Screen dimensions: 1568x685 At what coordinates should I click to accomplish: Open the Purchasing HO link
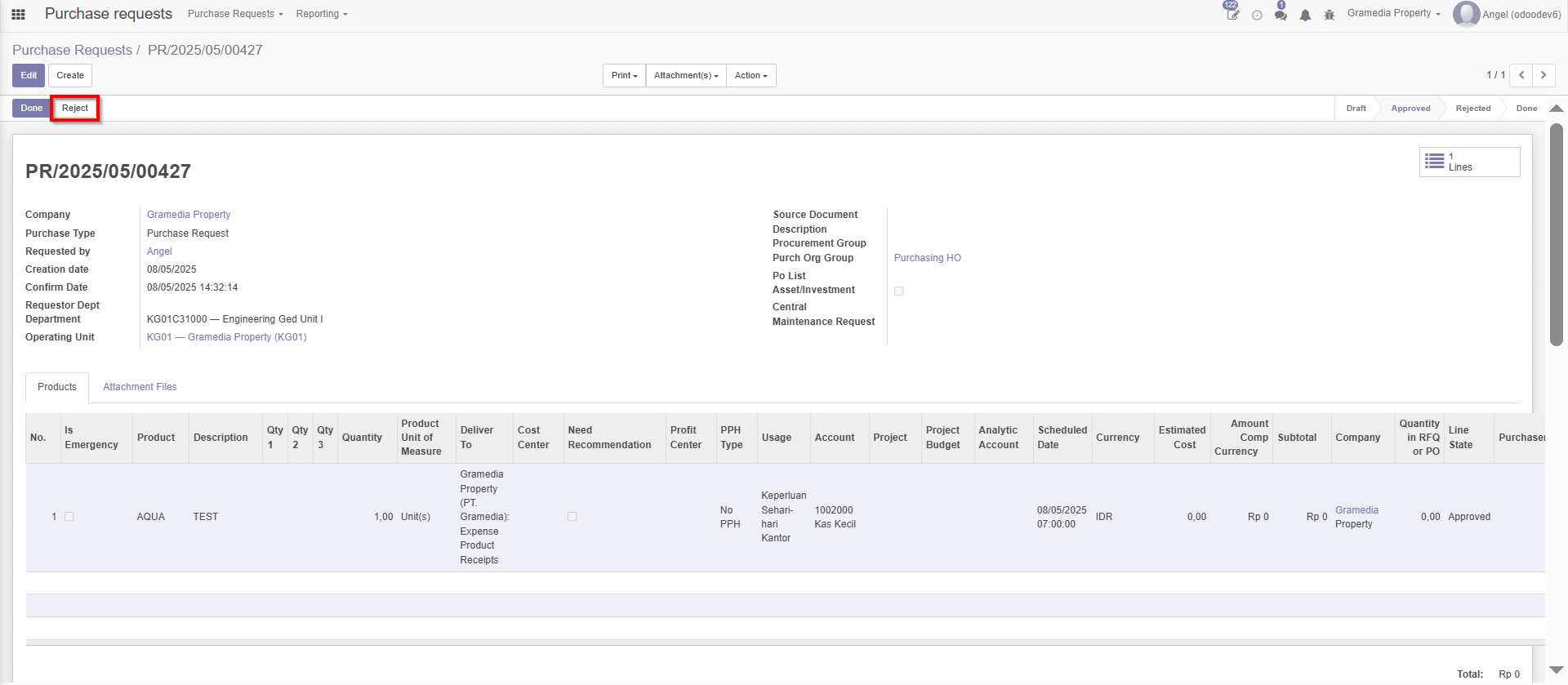coord(927,258)
